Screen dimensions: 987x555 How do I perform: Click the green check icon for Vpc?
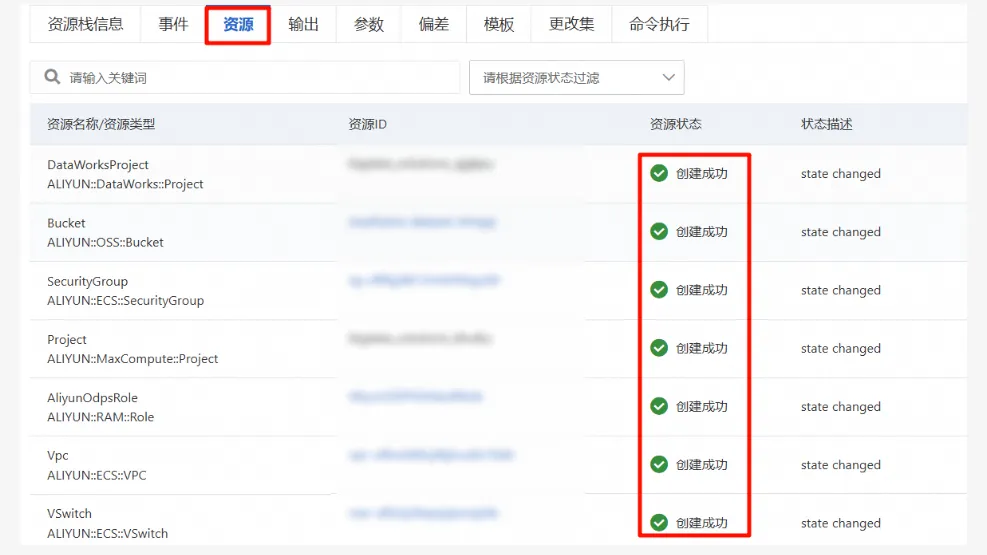[x=659, y=464]
